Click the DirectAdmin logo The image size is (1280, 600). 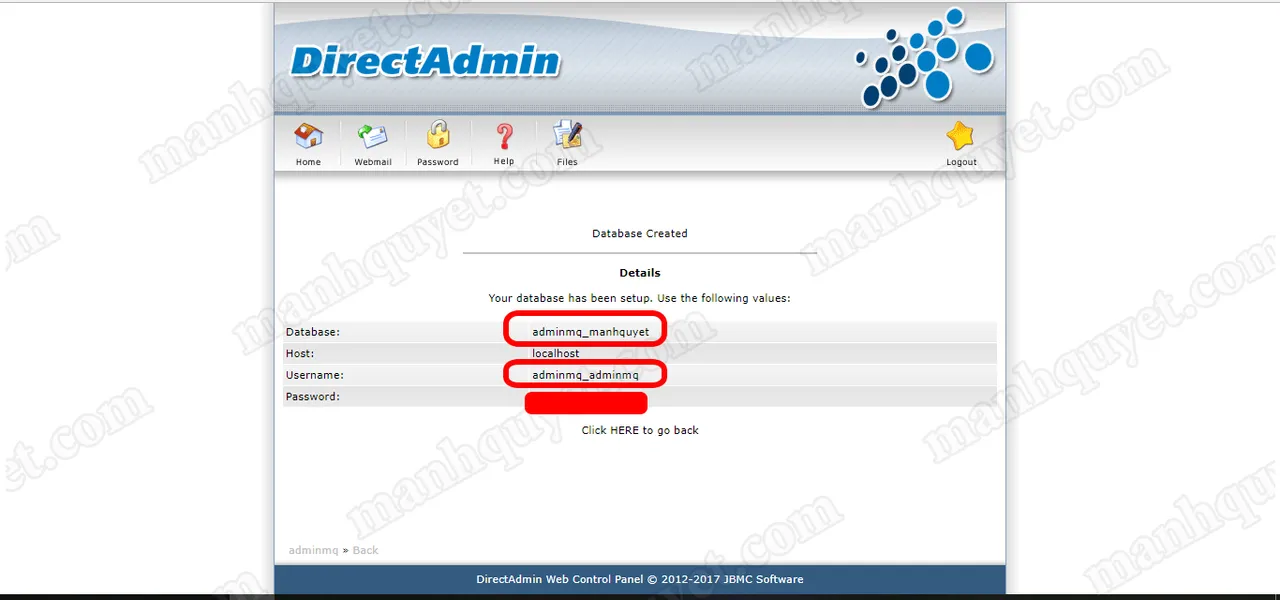click(x=425, y=61)
